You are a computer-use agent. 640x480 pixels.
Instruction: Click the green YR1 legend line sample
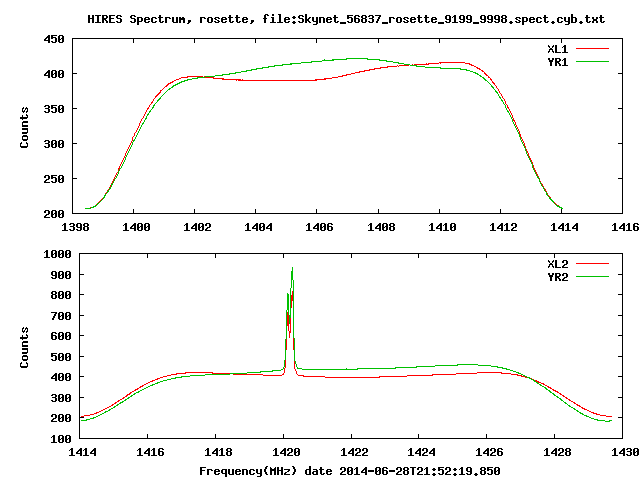point(592,62)
